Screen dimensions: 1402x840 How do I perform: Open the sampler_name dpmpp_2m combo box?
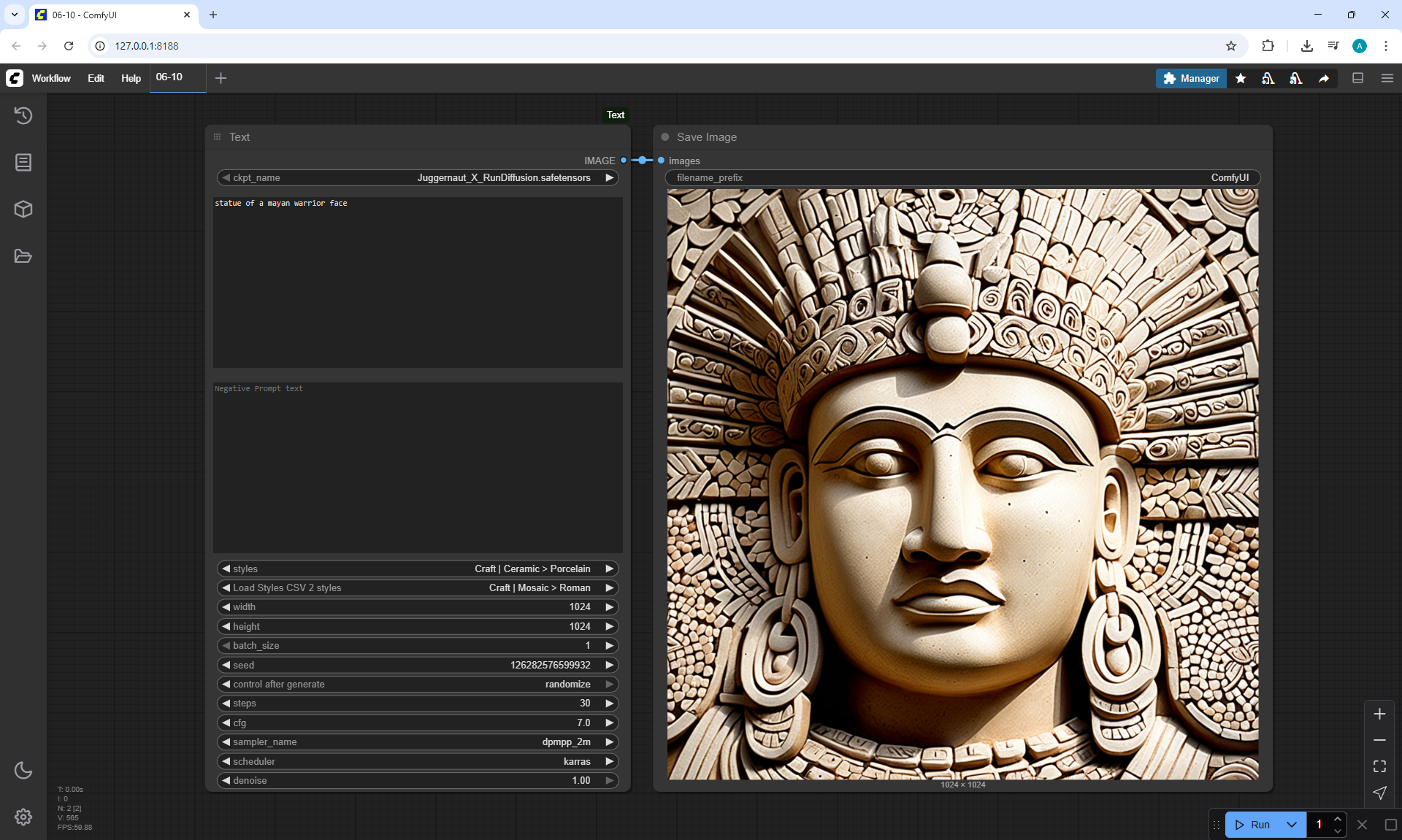pyautogui.click(x=418, y=741)
